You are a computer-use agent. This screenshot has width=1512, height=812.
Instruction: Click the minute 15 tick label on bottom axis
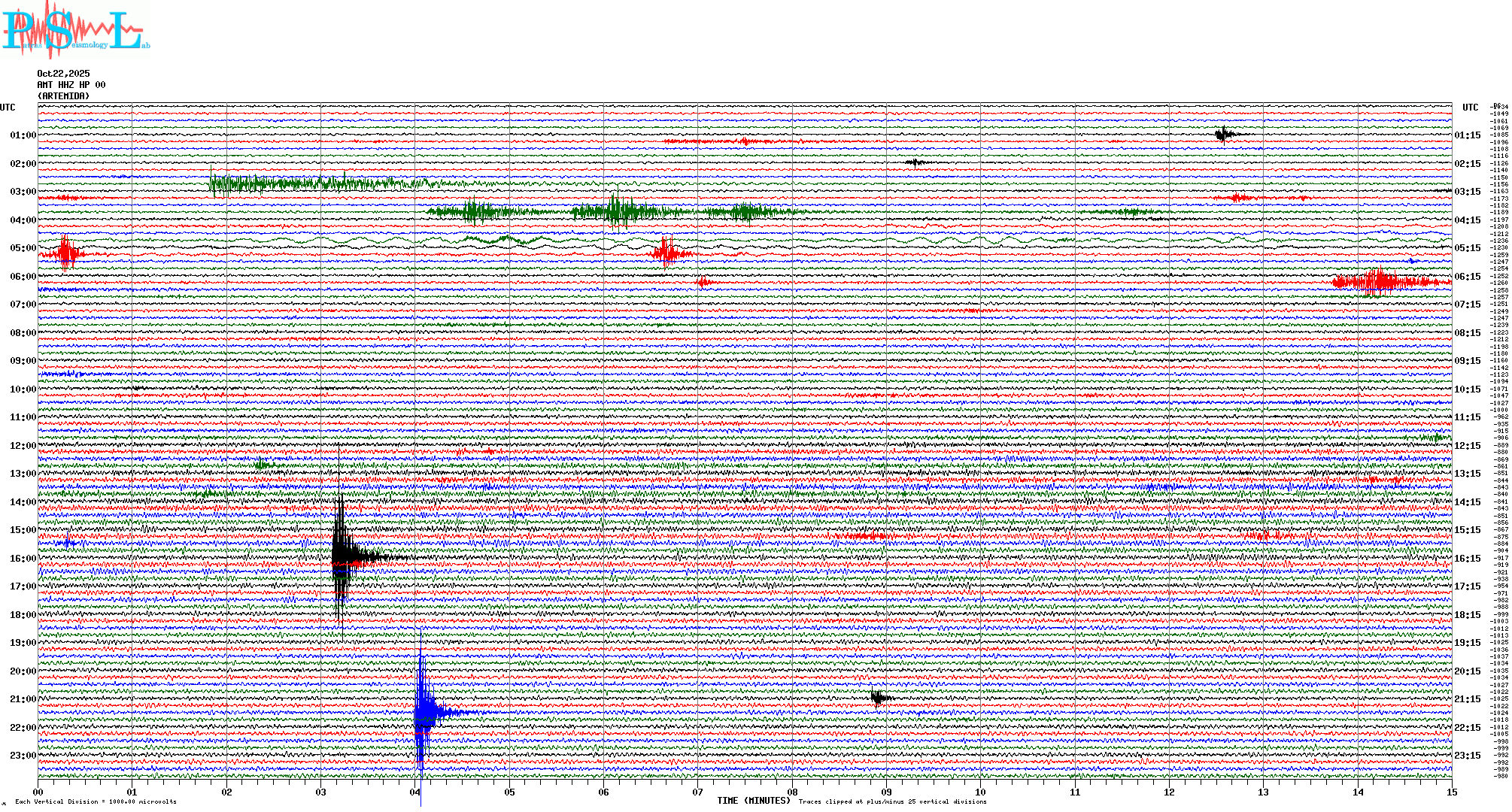[x=1451, y=792]
